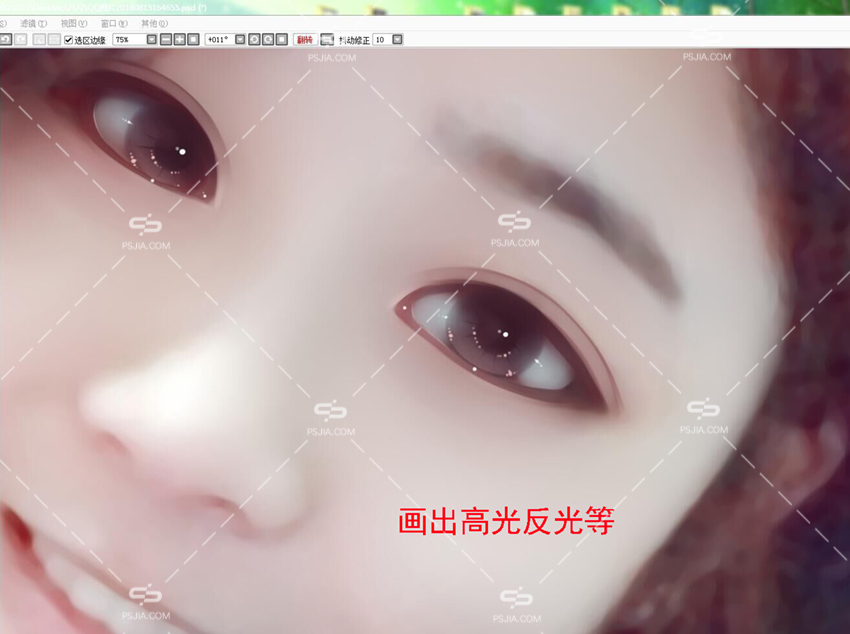The height and width of the screenshot is (634, 850).
Task: Rotate canvas counterclockwise icon
Action: [x=254, y=40]
